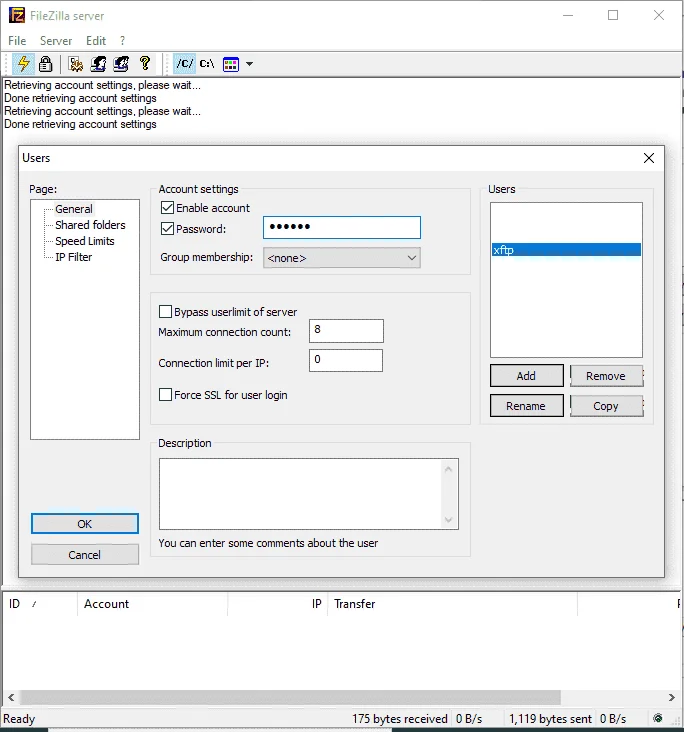Enable Bypass userlimit of server
The width and height of the screenshot is (684, 732).
tap(165, 311)
